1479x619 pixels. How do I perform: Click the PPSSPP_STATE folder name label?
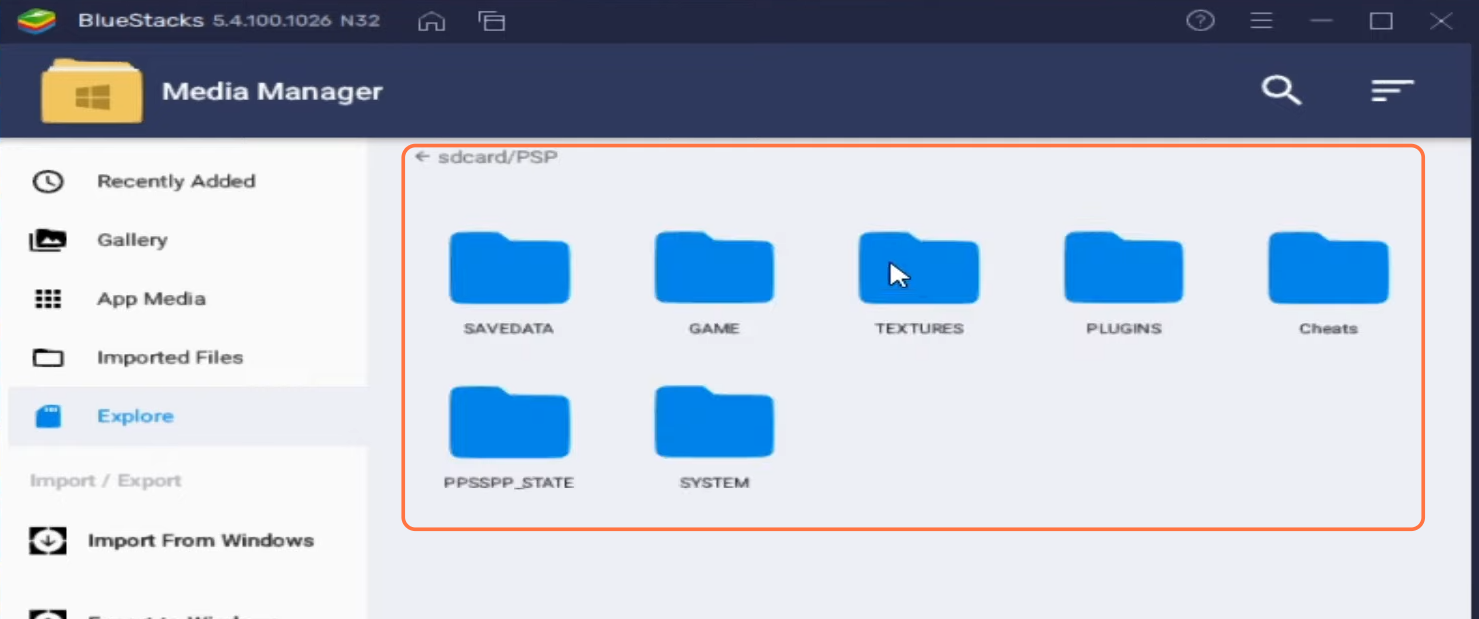(509, 483)
